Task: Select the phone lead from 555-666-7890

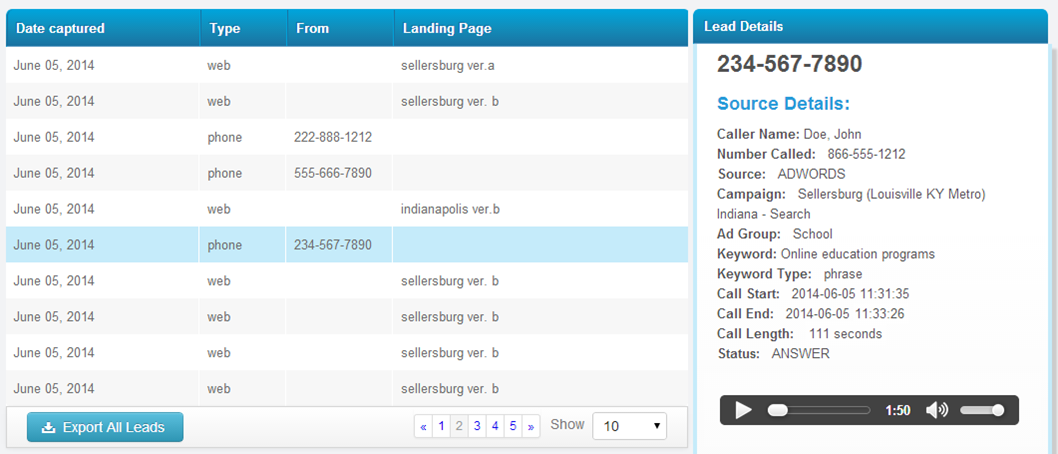Action: pyautogui.click(x=347, y=173)
